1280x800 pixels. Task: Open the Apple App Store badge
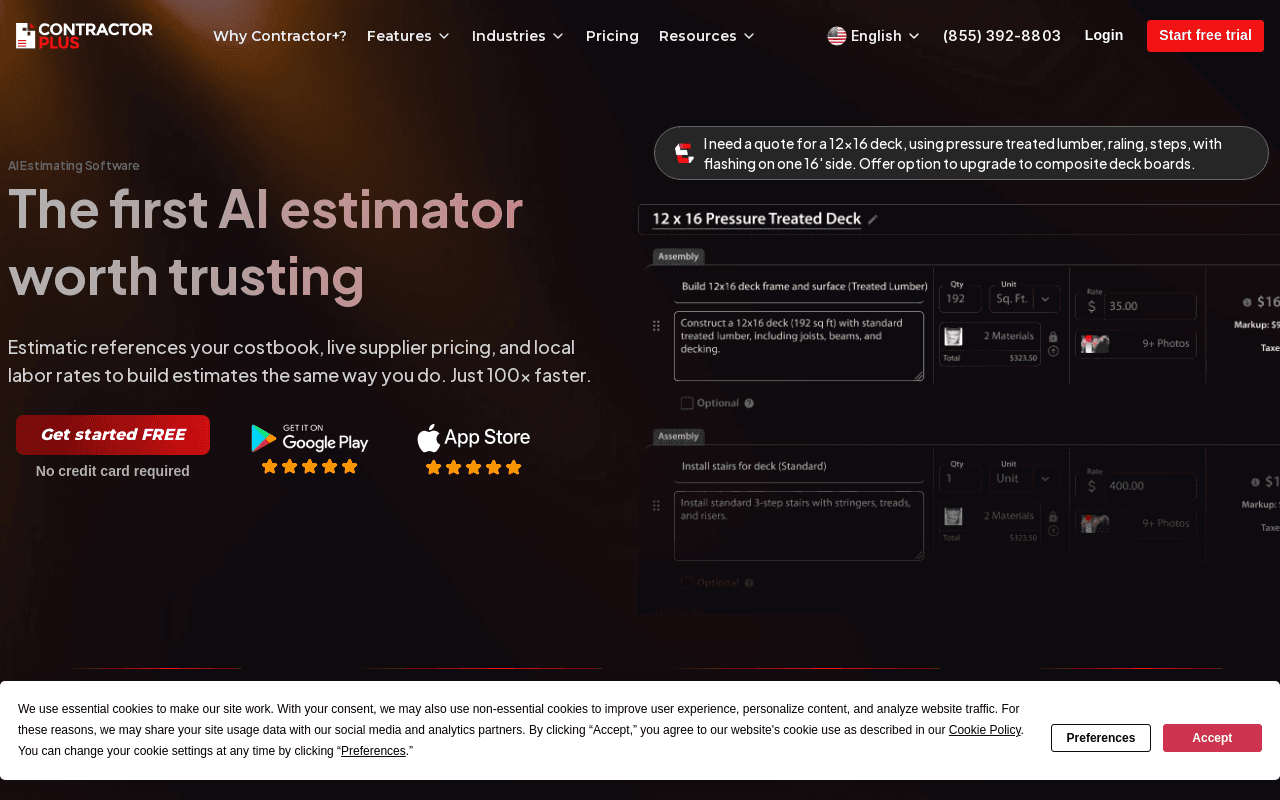pos(473,438)
